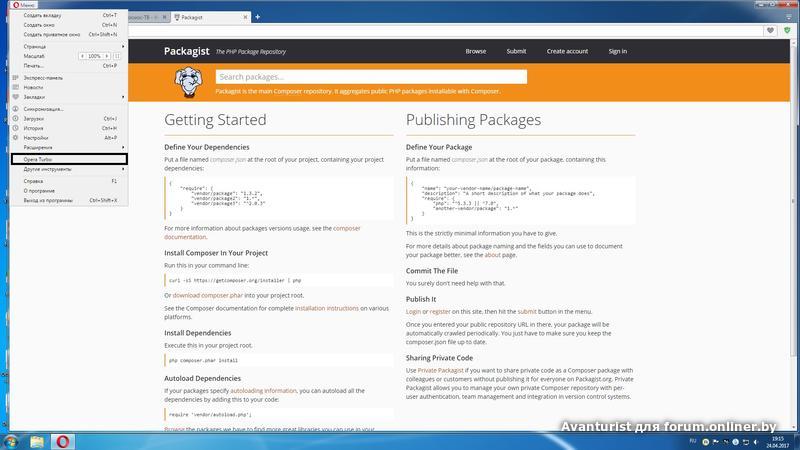800x450 pixels.
Task: Open История via its clock icon
Action: tap(15, 128)
